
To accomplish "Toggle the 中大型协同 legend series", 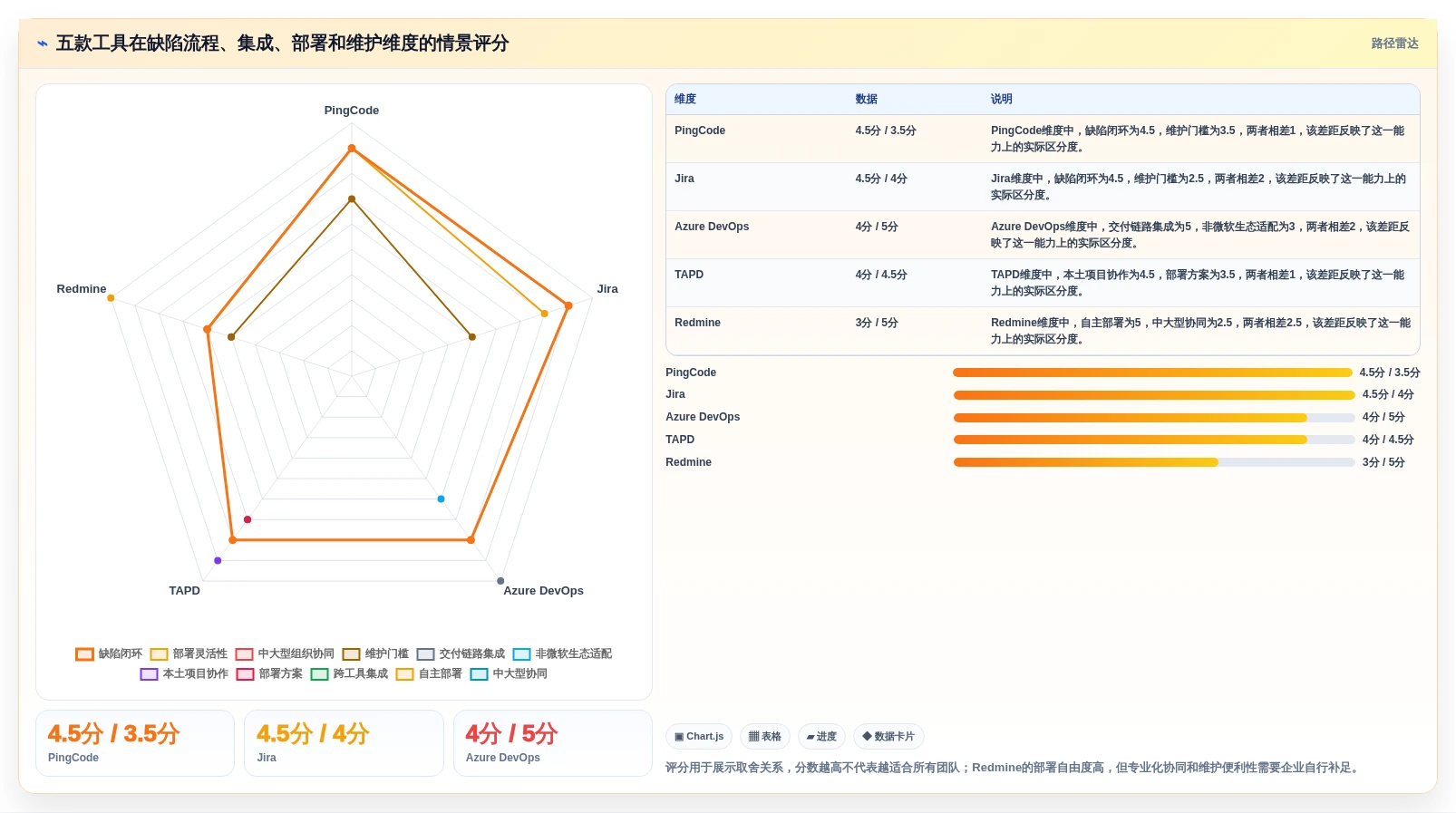I will pos(509,673).
